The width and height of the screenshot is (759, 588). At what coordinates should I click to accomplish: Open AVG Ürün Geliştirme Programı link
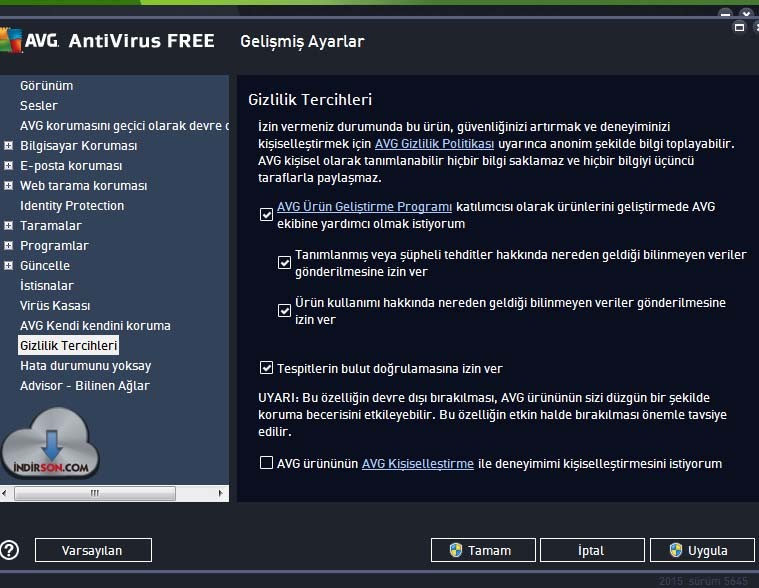(x=364, y=207)
